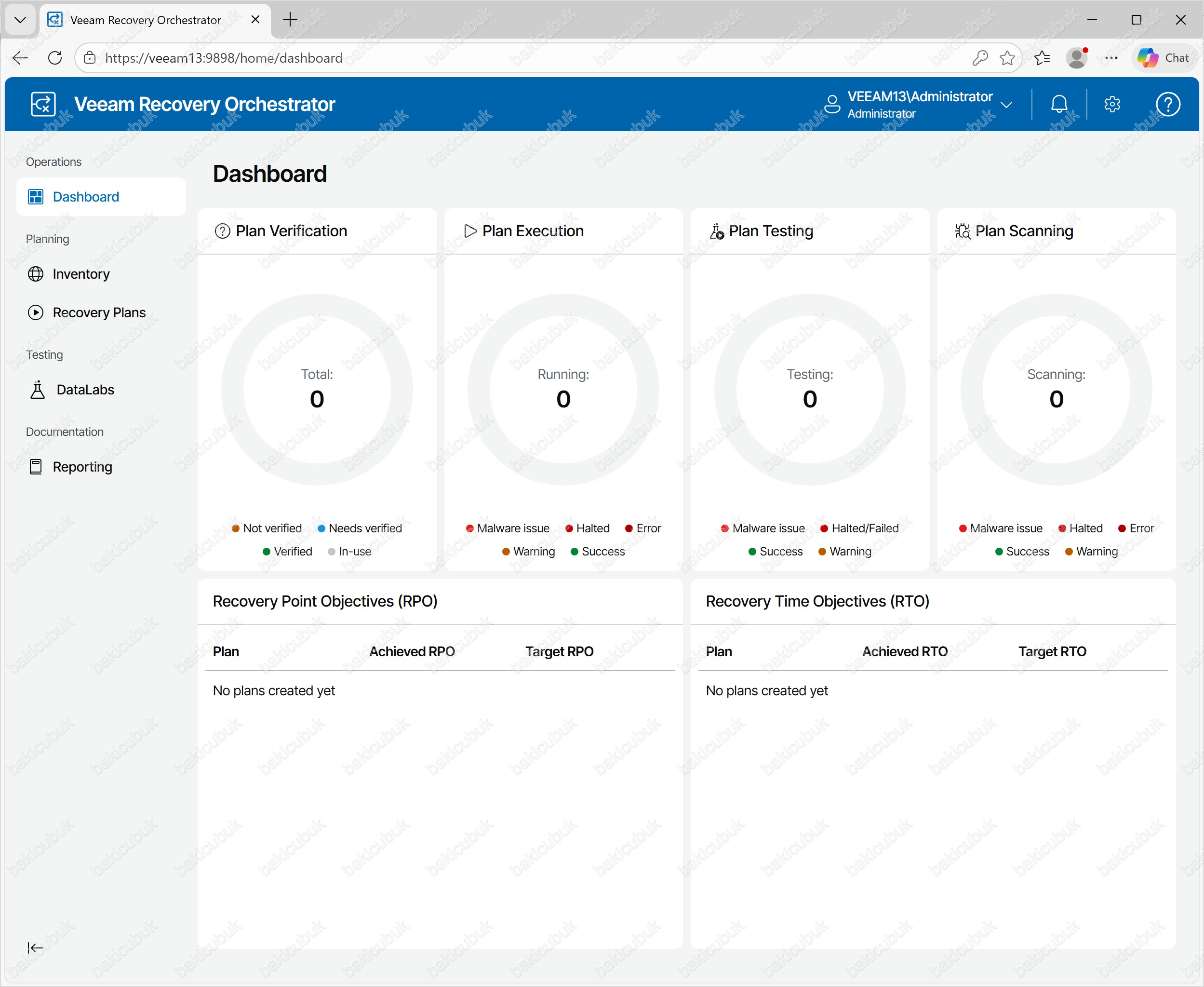Click the Veeam Recovery Orchestrator logo icon

tap(43, 104)
